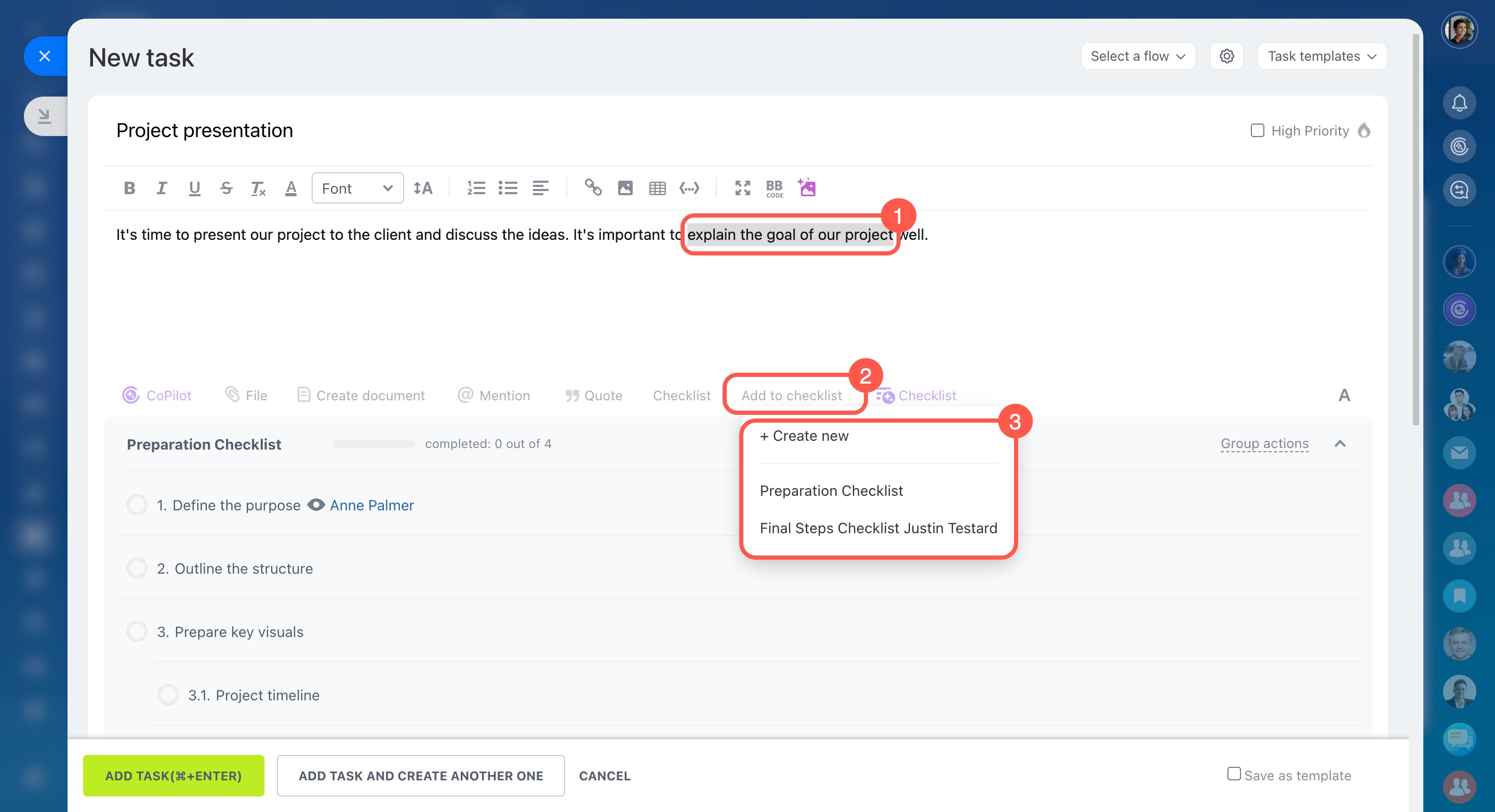
Task: Insert a link in description
Action: [x=593, y=188]
